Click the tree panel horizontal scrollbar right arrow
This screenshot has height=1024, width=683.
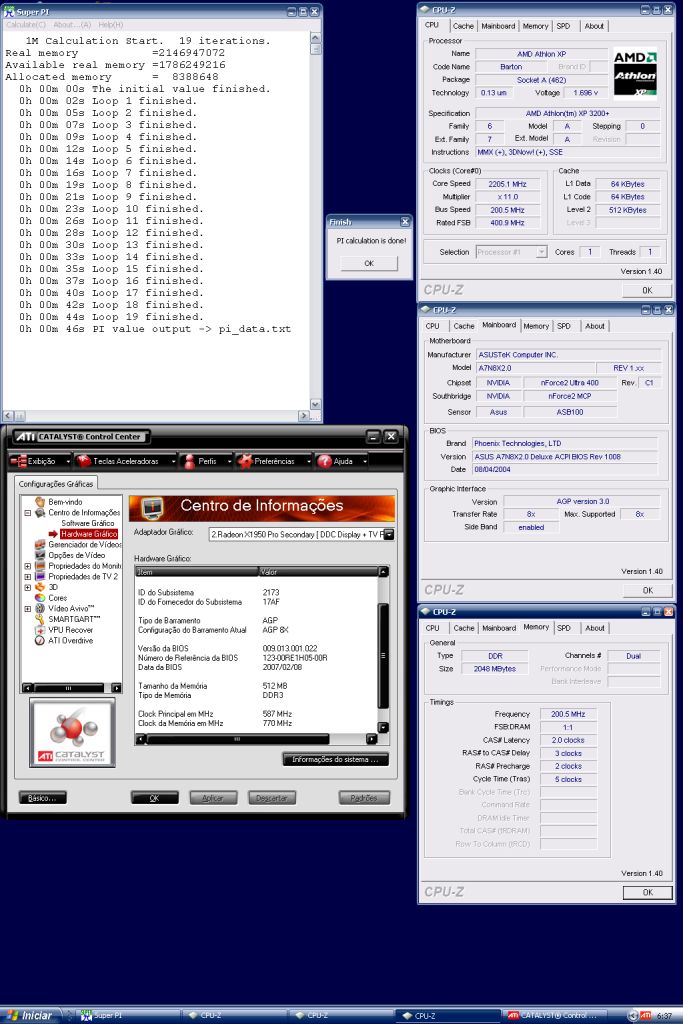click(116, 688)
